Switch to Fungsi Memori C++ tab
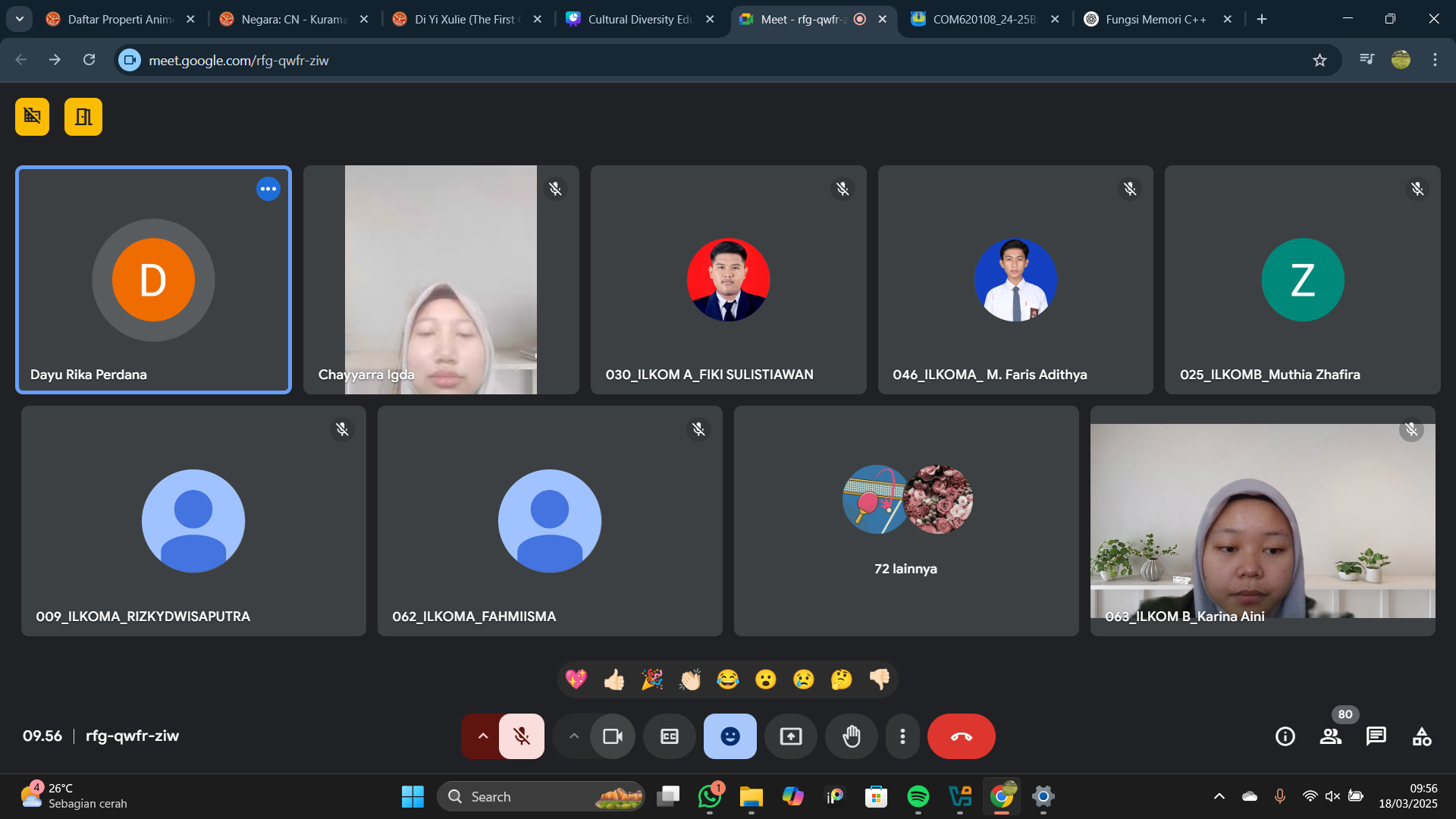The image size is (1456, 819). [x=1155, y=20]
